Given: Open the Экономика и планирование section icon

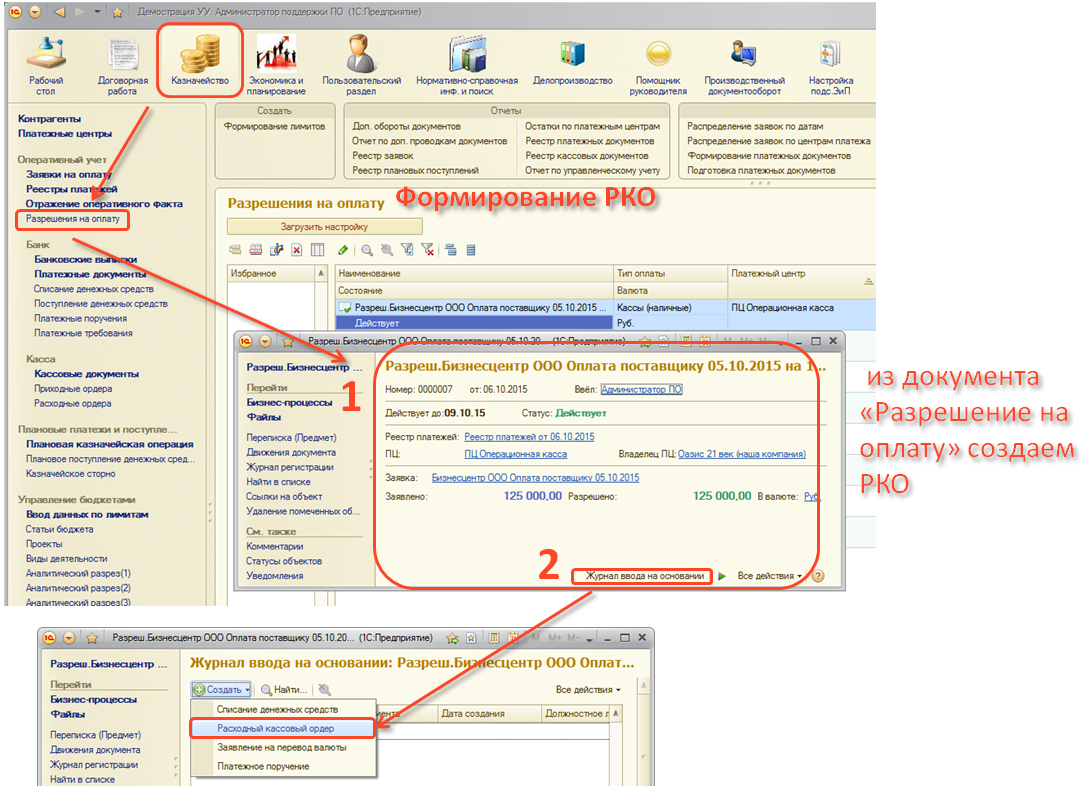Looking at the screenshot, I should [x=276, y=62].
